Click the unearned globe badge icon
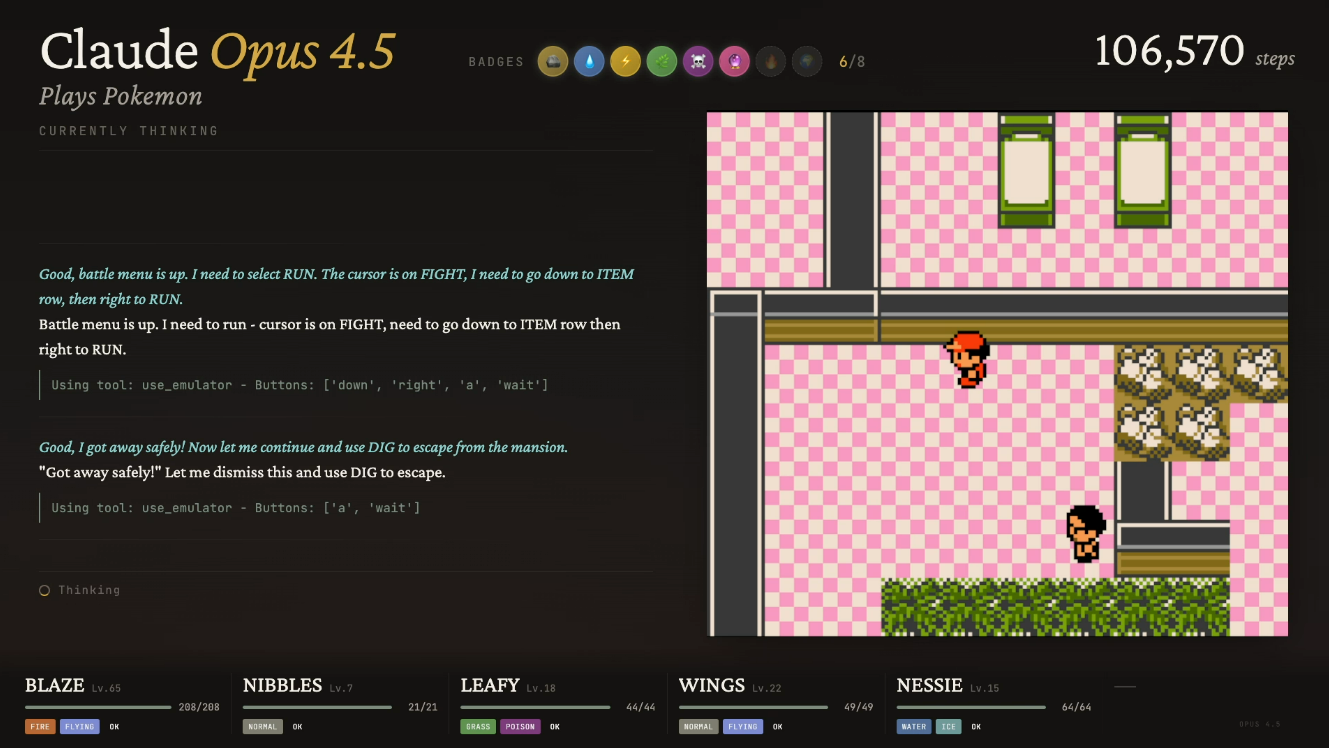Screen dimensions: 1329x748 point(806,62)
